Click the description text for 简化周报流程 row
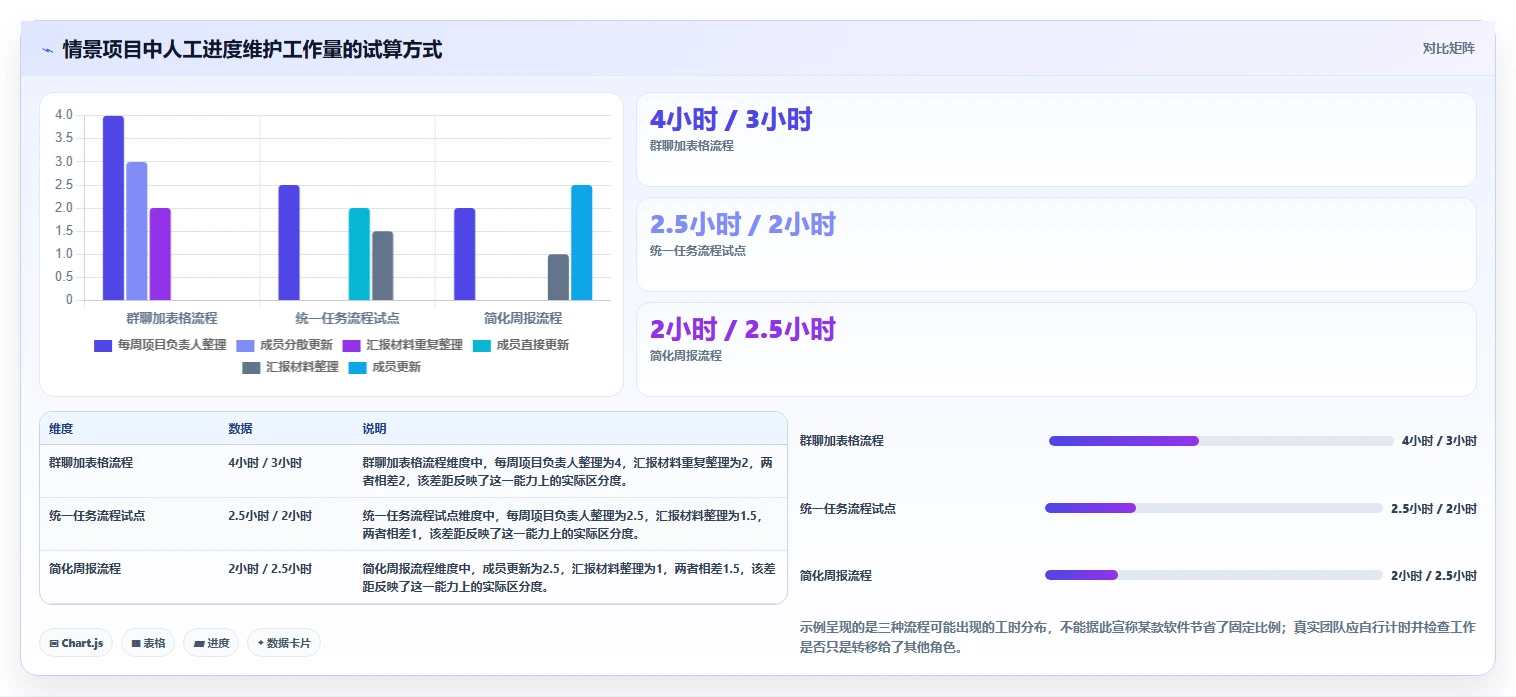This screenshot has height=697, width=1516. click(568, 577)
